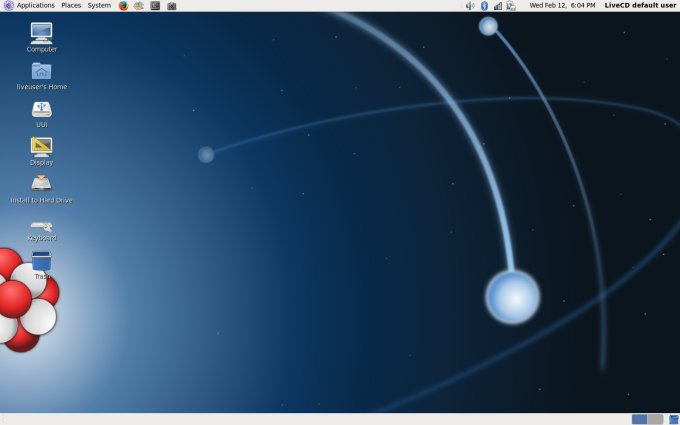Select the Keyboard desktop launcher

pos(42,231)
